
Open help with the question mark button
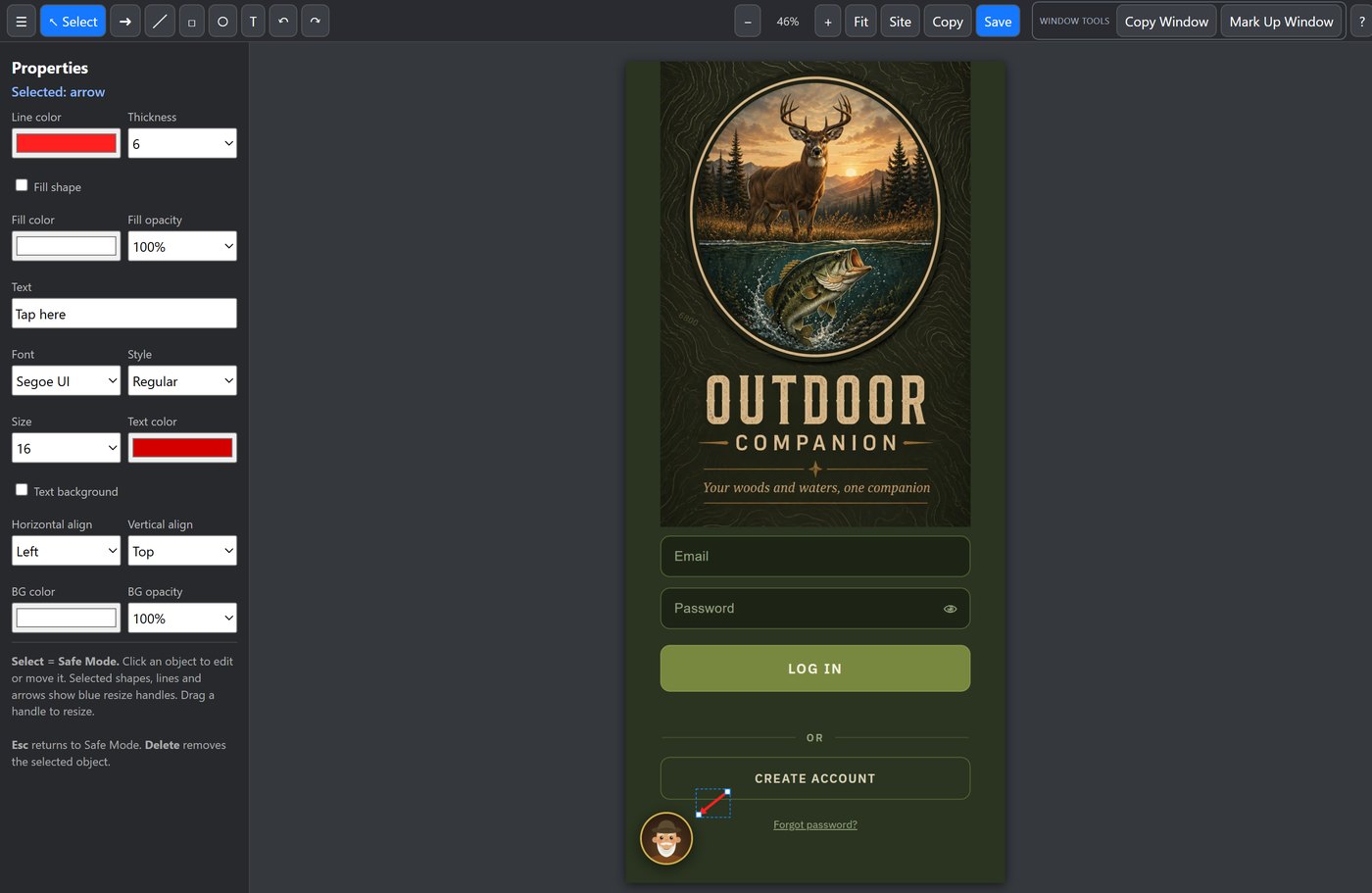pyautogui.click(x=1361, y=22)
